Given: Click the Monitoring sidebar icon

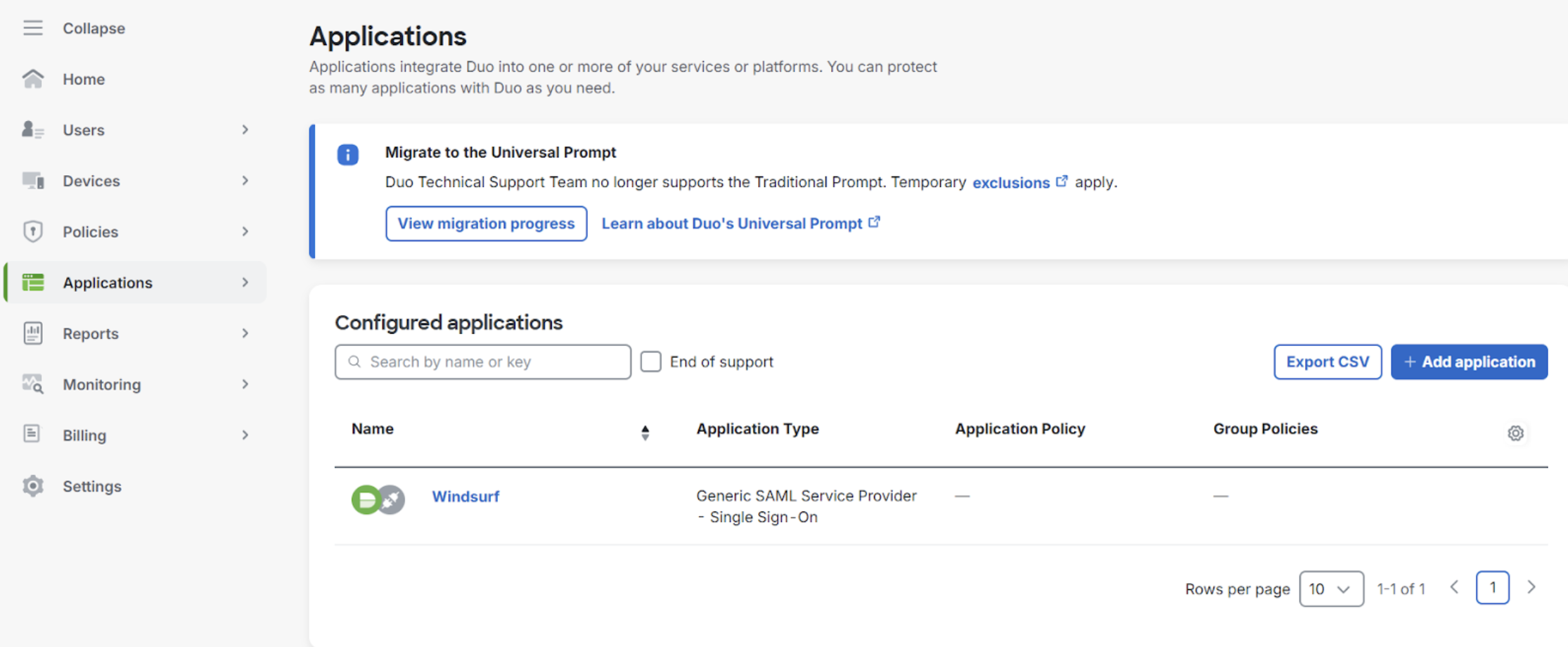Looking at the screenshot, I should 33,384.
